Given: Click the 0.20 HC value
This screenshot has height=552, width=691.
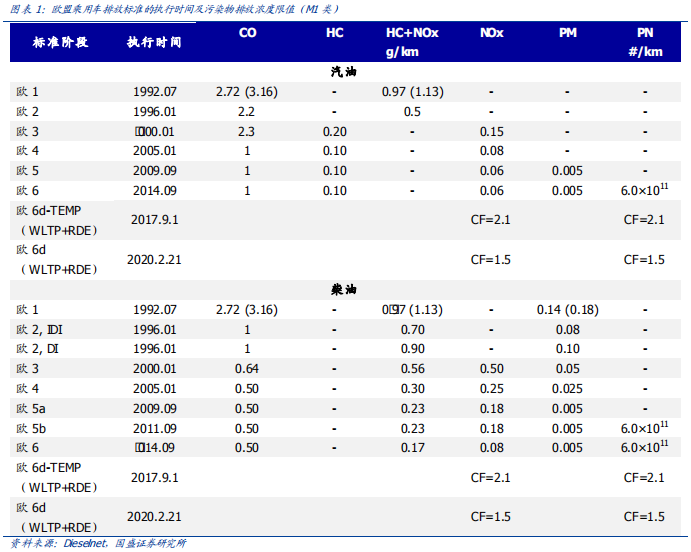Looking at the screenshot, I should [335, 131].
